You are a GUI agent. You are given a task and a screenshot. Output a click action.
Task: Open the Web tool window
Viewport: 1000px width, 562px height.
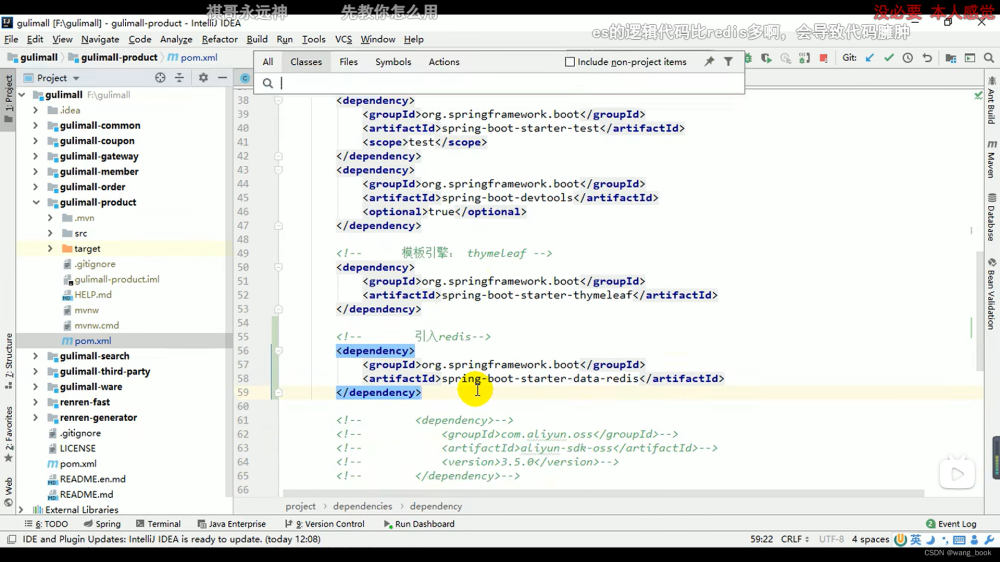pos(9,492)
